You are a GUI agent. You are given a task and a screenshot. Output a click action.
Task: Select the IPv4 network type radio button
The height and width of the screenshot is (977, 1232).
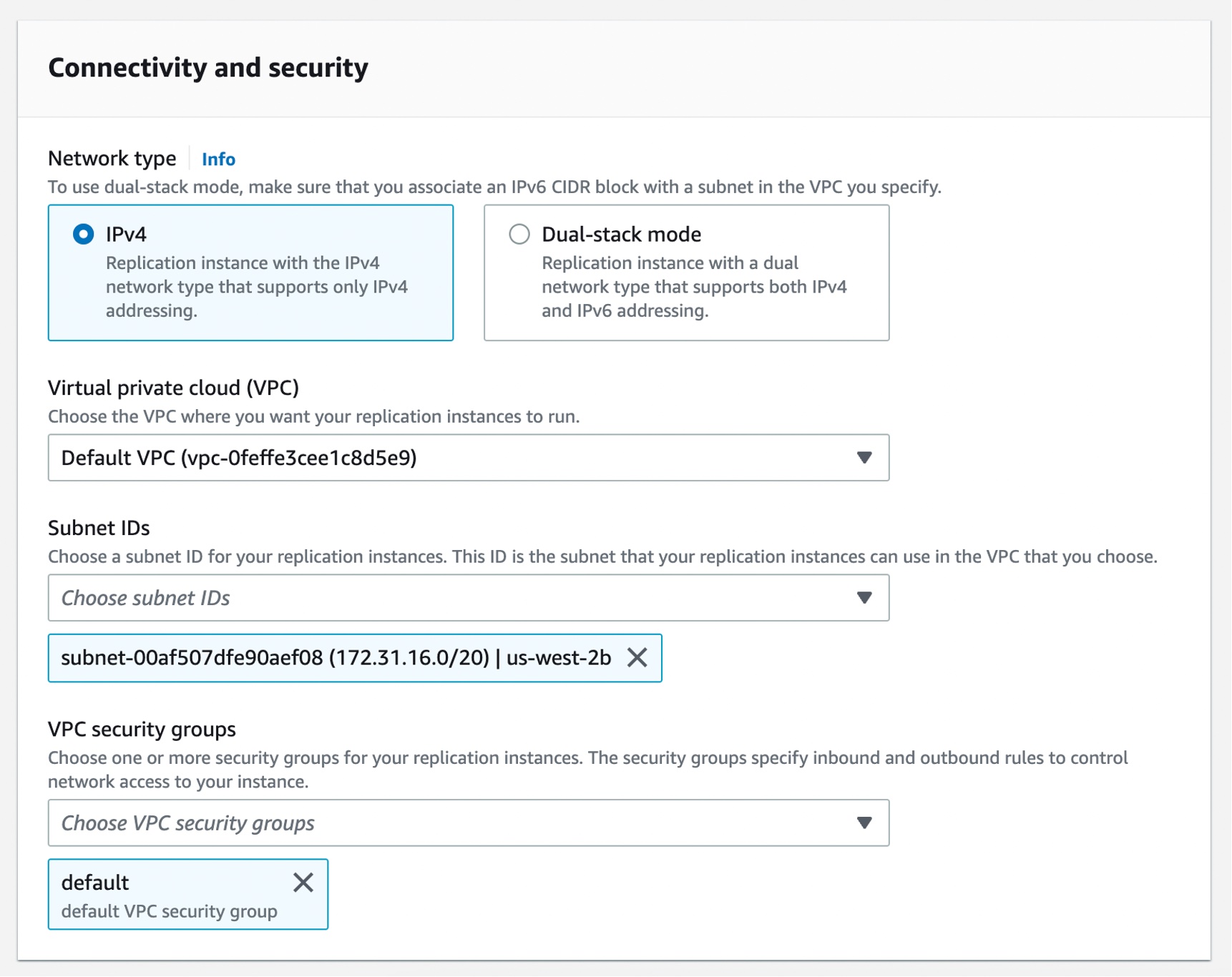click(x=84, y=234)
